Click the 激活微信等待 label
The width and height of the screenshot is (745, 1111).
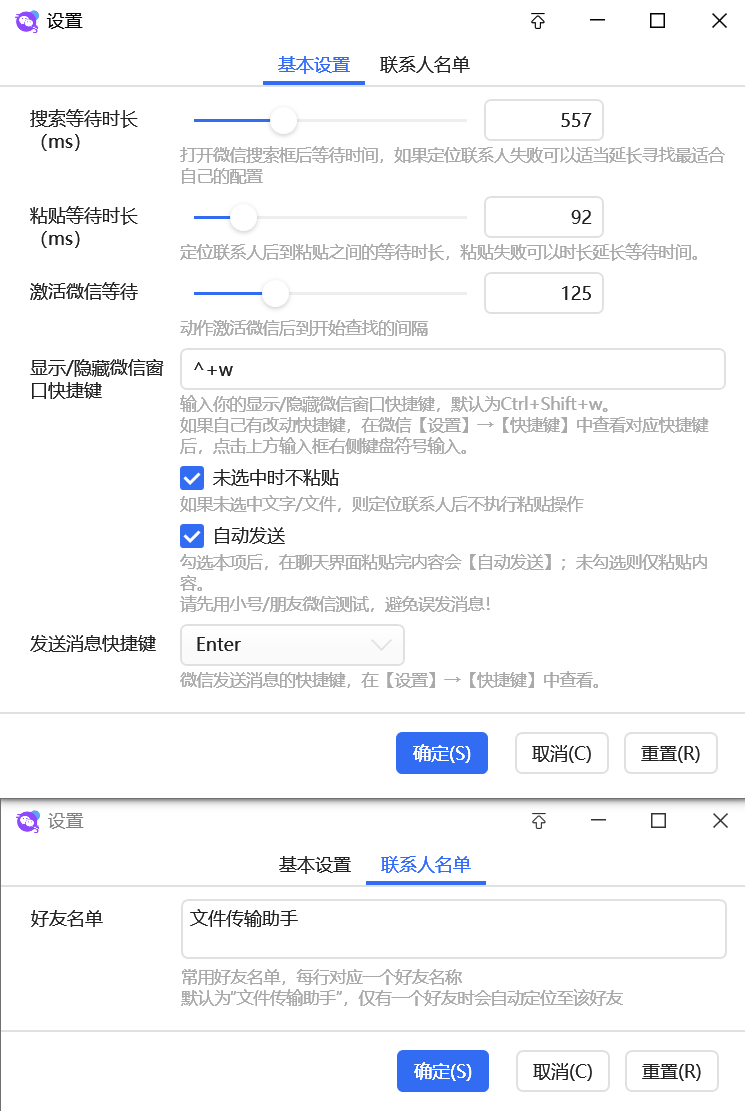click(x=84, y=292)
